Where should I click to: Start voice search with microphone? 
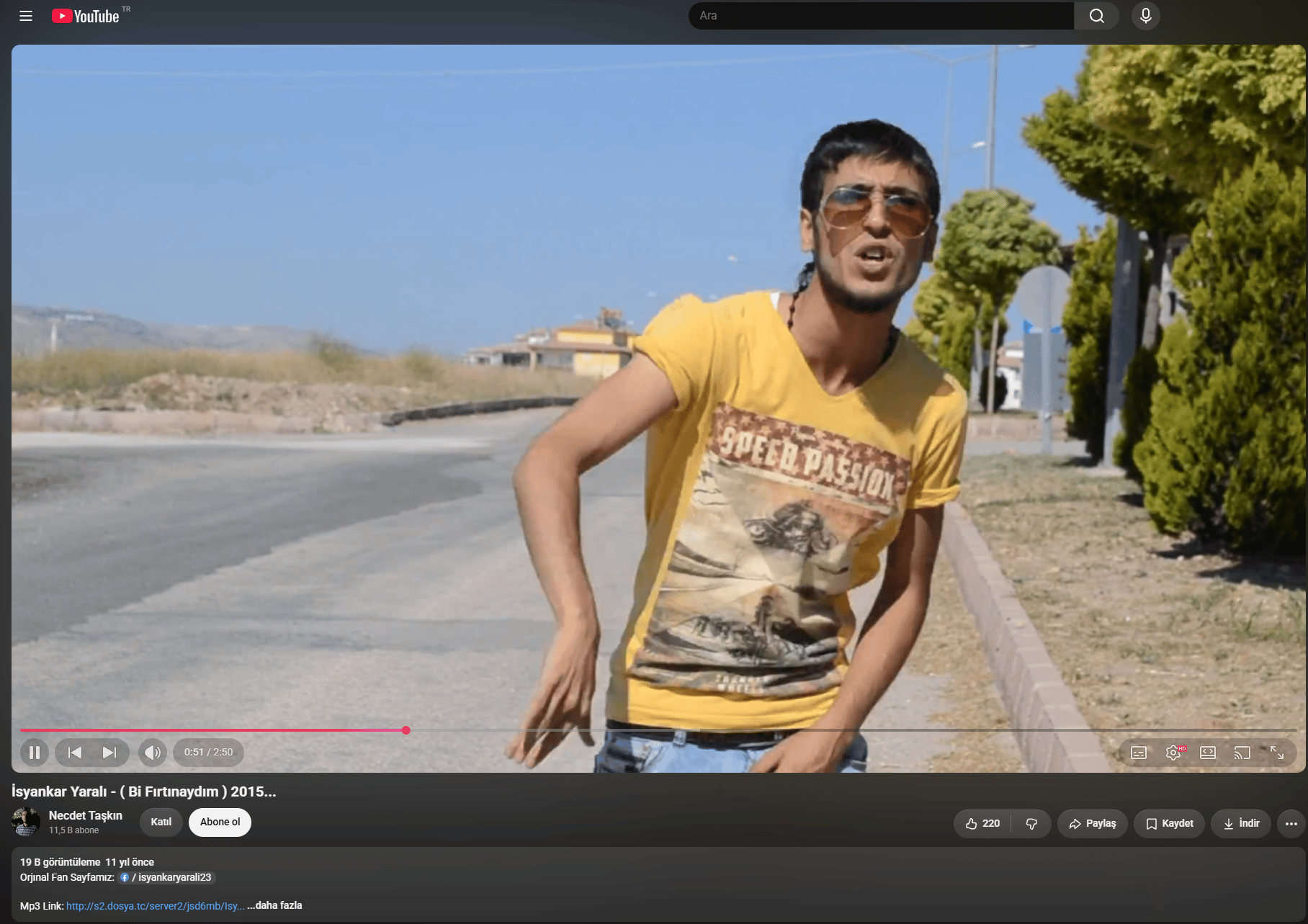coord(1145,16)
